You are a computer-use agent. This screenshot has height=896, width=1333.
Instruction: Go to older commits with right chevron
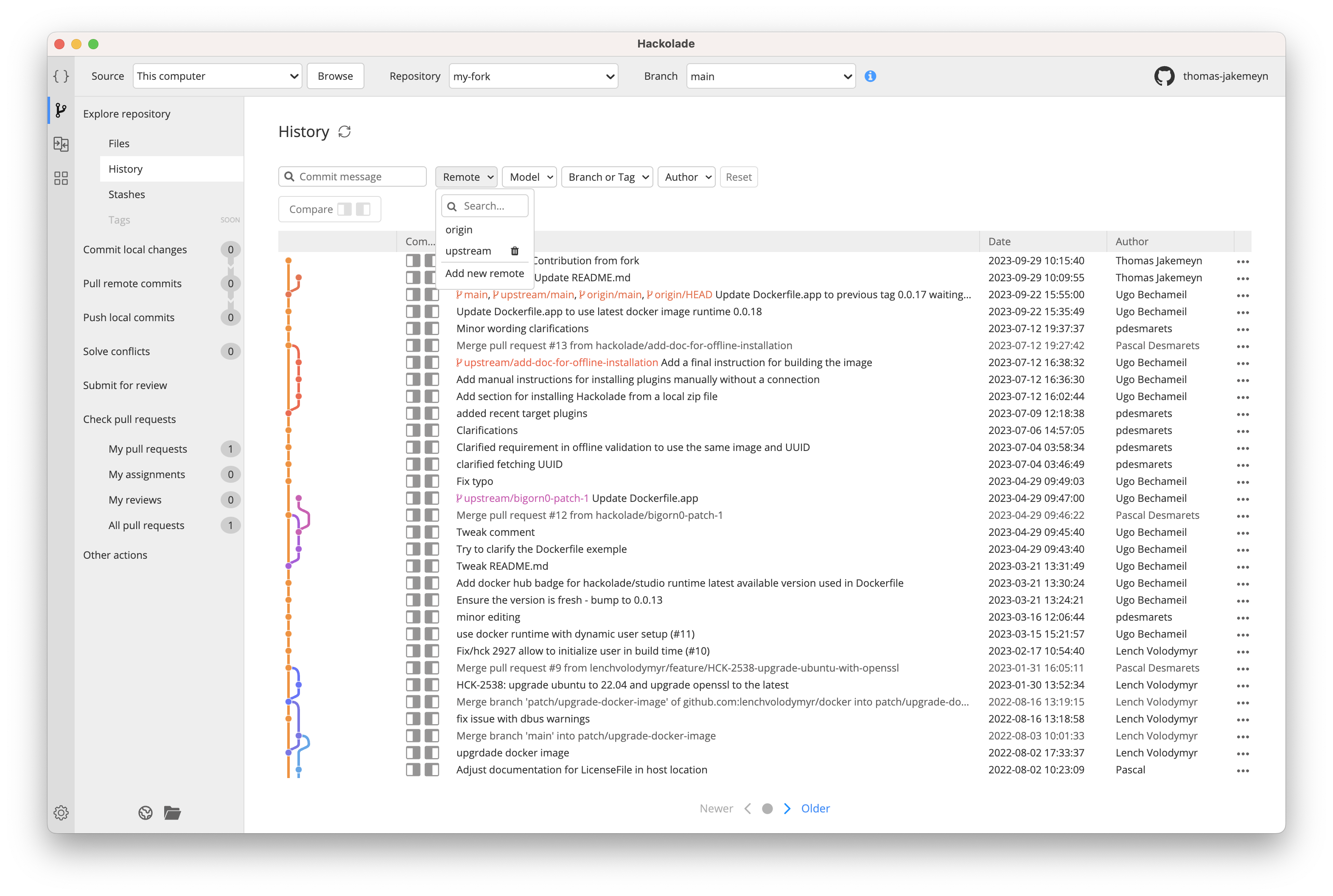click(787, 808)
